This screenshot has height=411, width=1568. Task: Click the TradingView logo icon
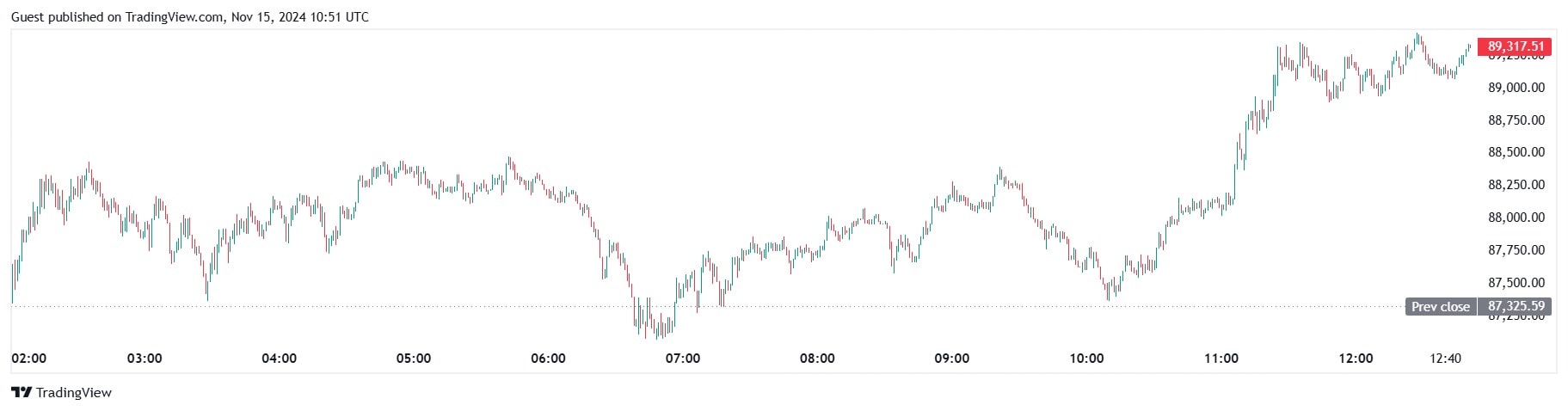(x=22, y=393)
